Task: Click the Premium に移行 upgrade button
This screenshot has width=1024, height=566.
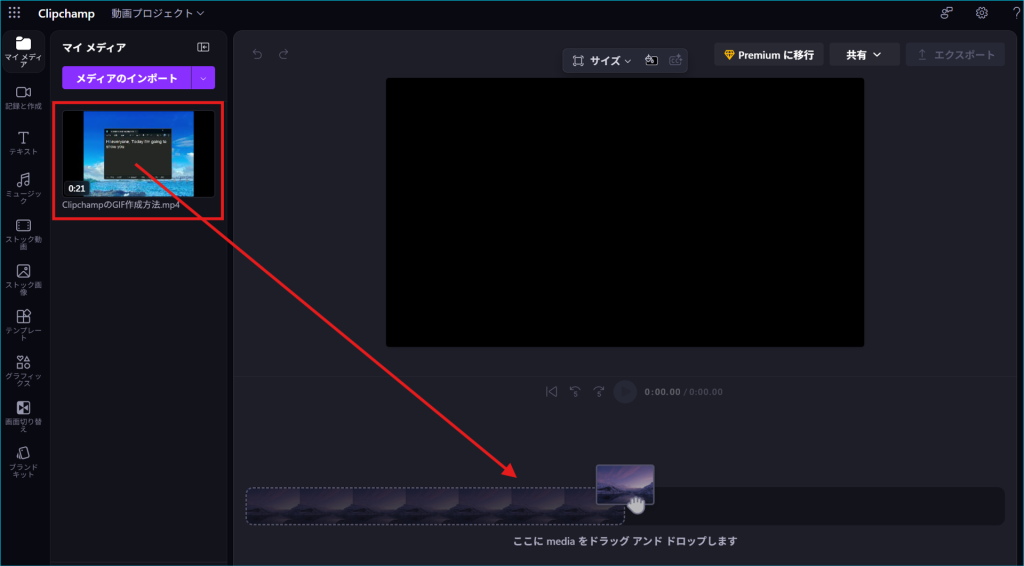Action: (x=768, y=55)
